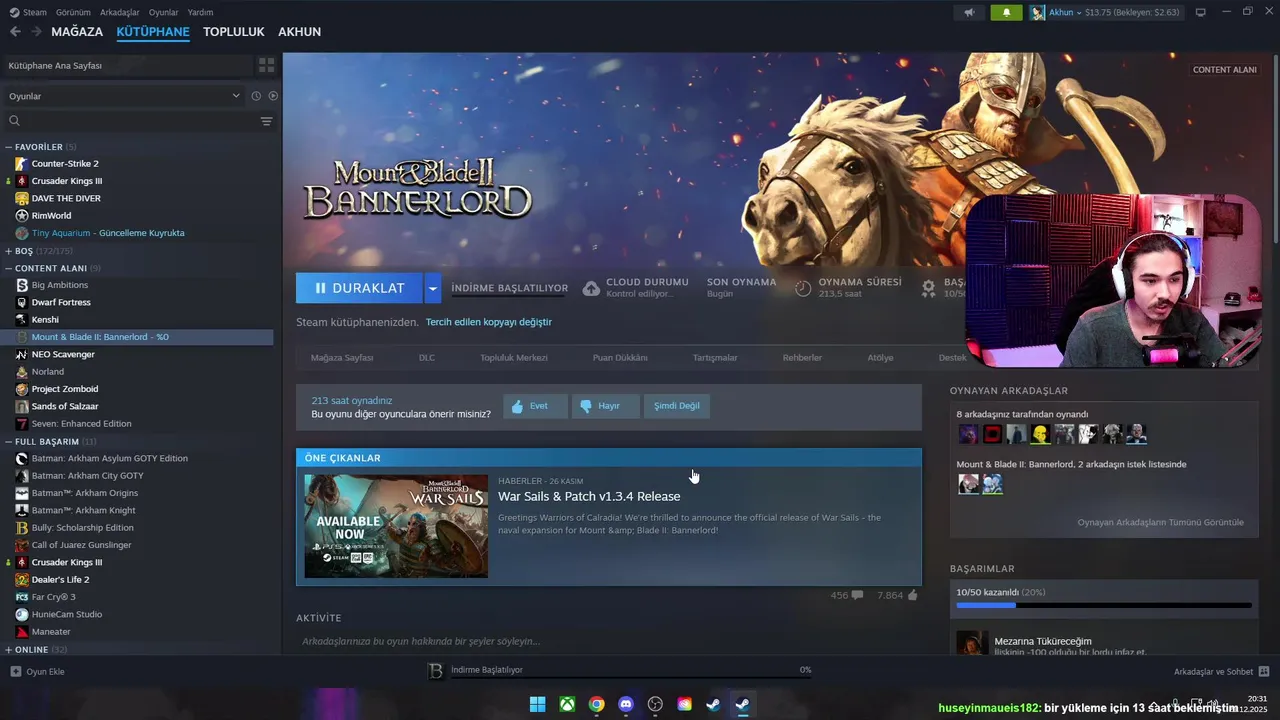
Task: Open Windows Start menu
Action: point(537,704)
